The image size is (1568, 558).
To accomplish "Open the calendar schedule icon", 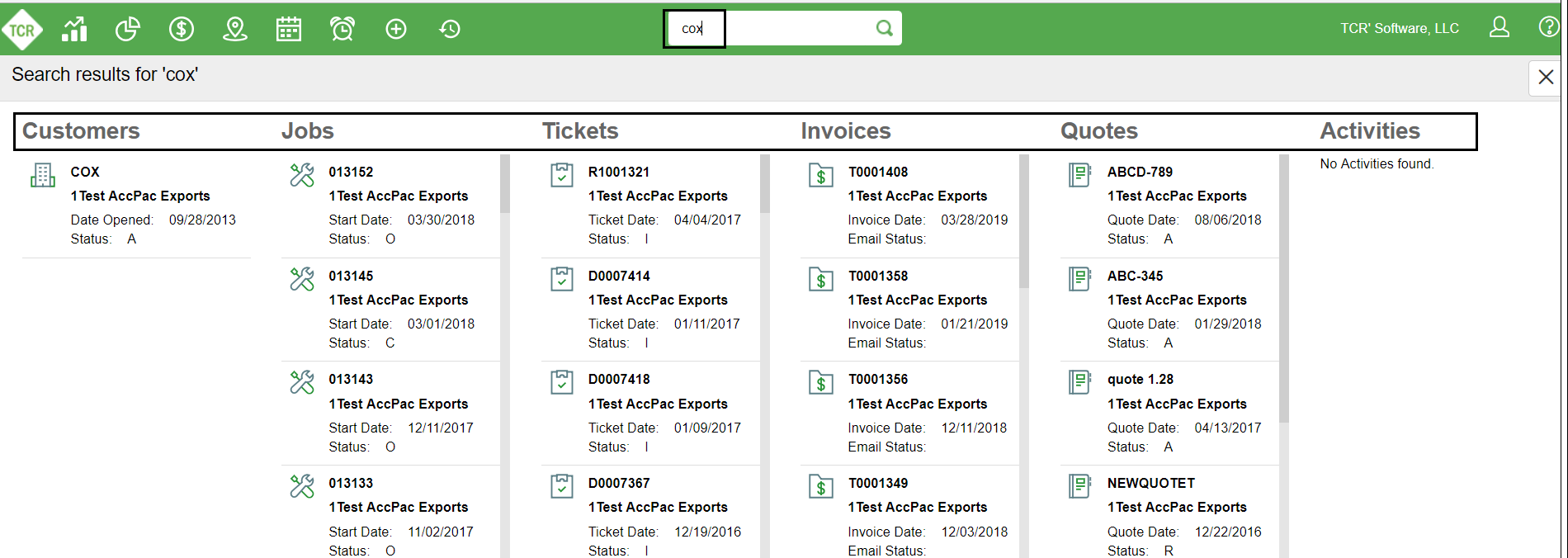I will (x=289, y=30).
